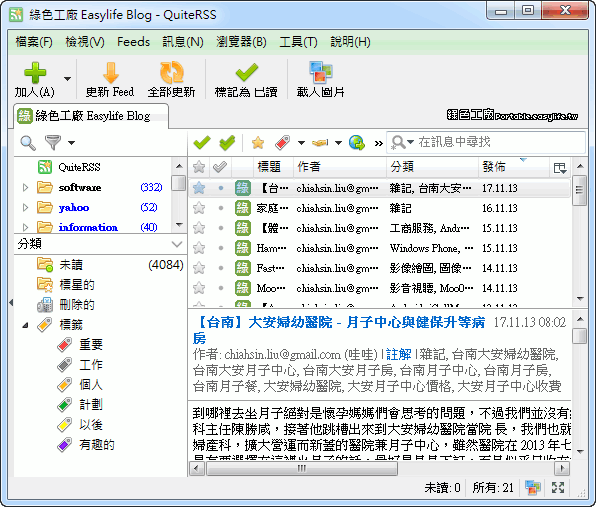Open the 訊息(N) menu

coord(183,42)
